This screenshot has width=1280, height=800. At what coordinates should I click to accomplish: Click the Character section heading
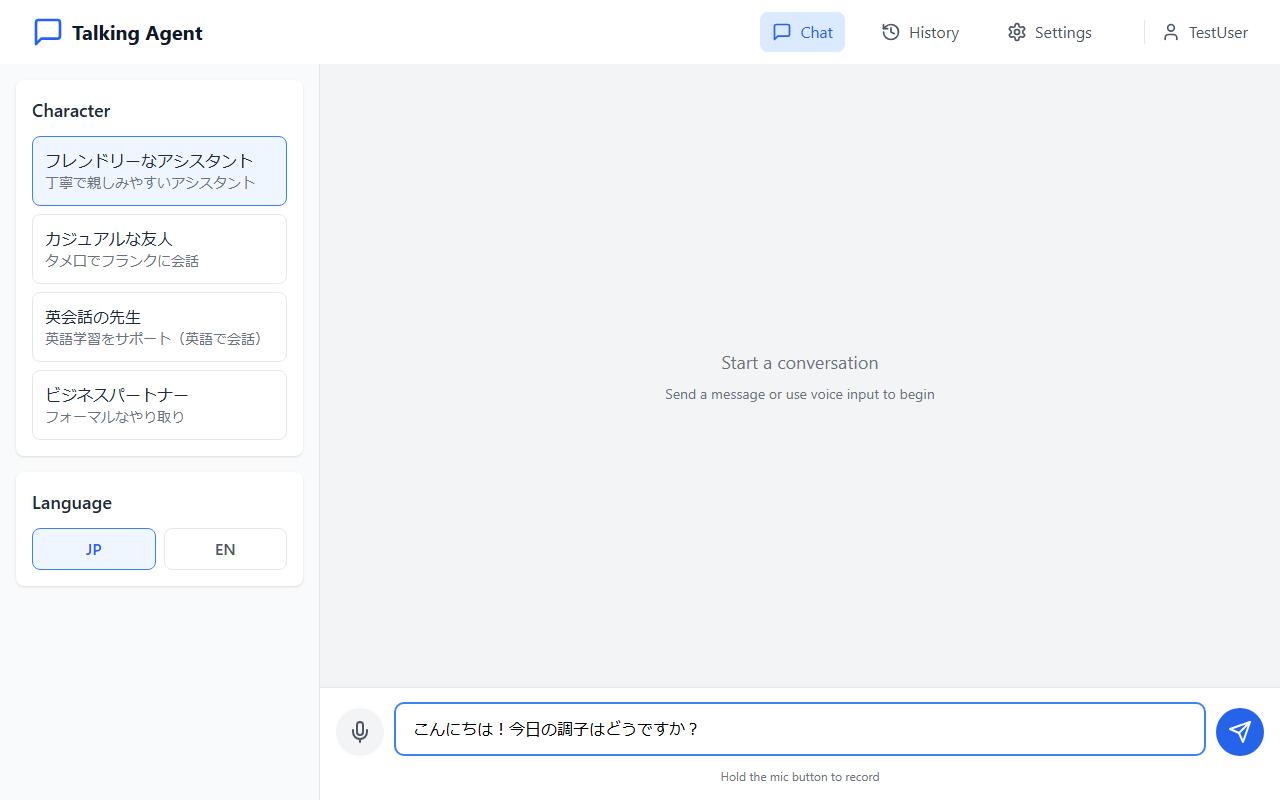coord(71,111)
